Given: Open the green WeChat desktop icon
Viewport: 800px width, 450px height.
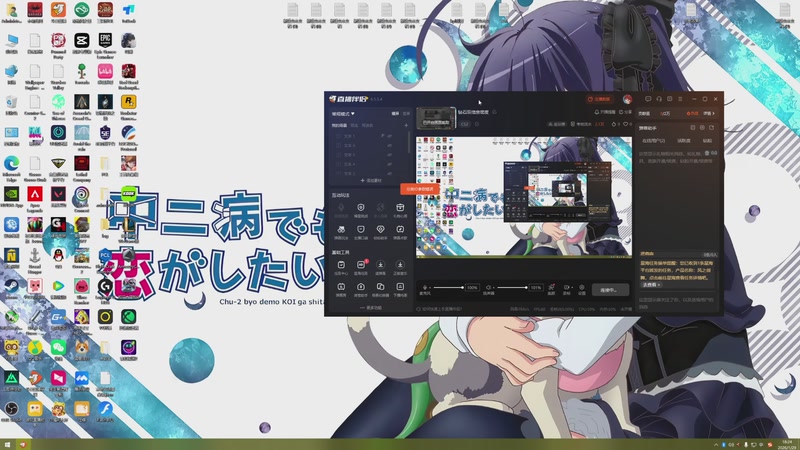Looking at the screenshot, I should (58, 347).
